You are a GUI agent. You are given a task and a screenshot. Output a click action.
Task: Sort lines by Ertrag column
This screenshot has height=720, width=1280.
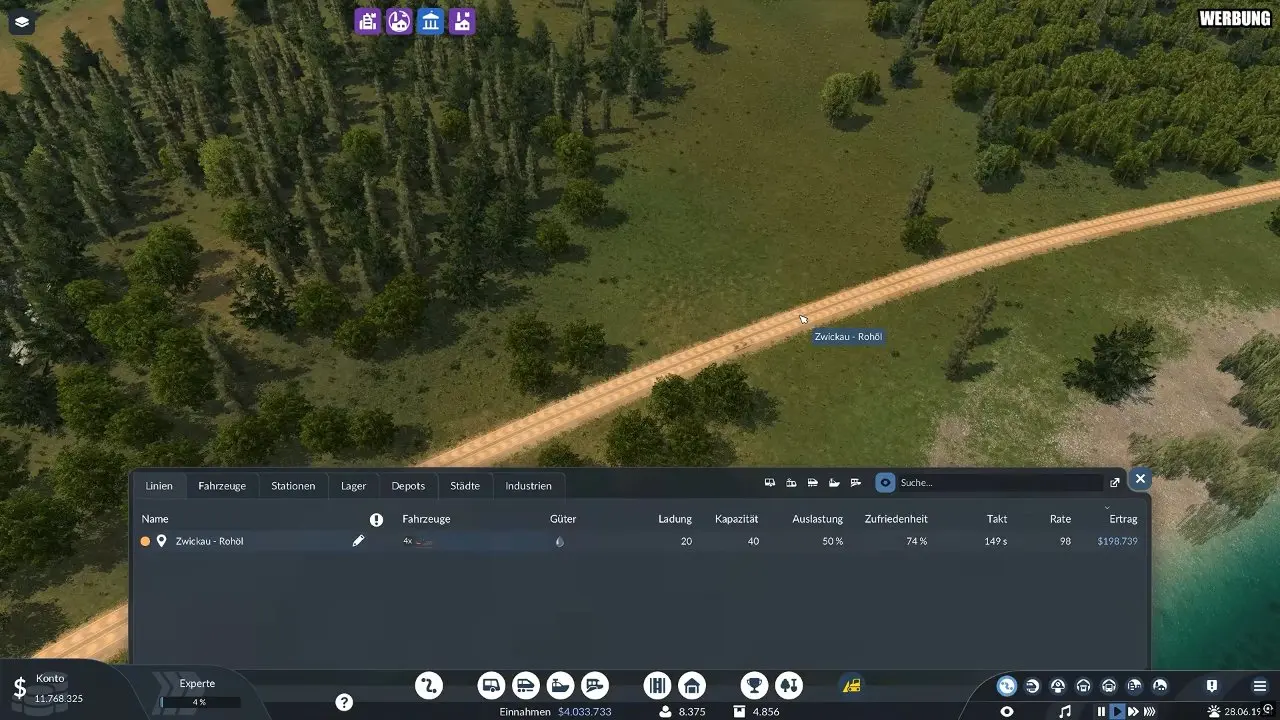[1123, 519]
